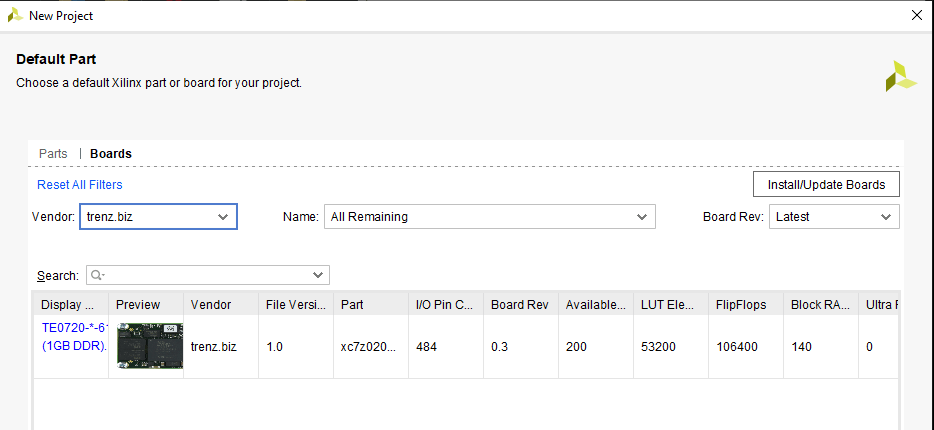
Task: Click the Preview column header
Action: coord(146,304)
